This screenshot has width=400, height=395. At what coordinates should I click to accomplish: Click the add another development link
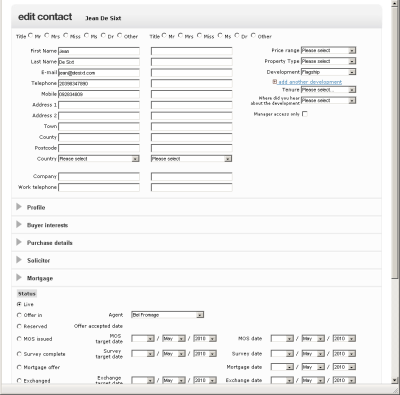coord(310,82)
